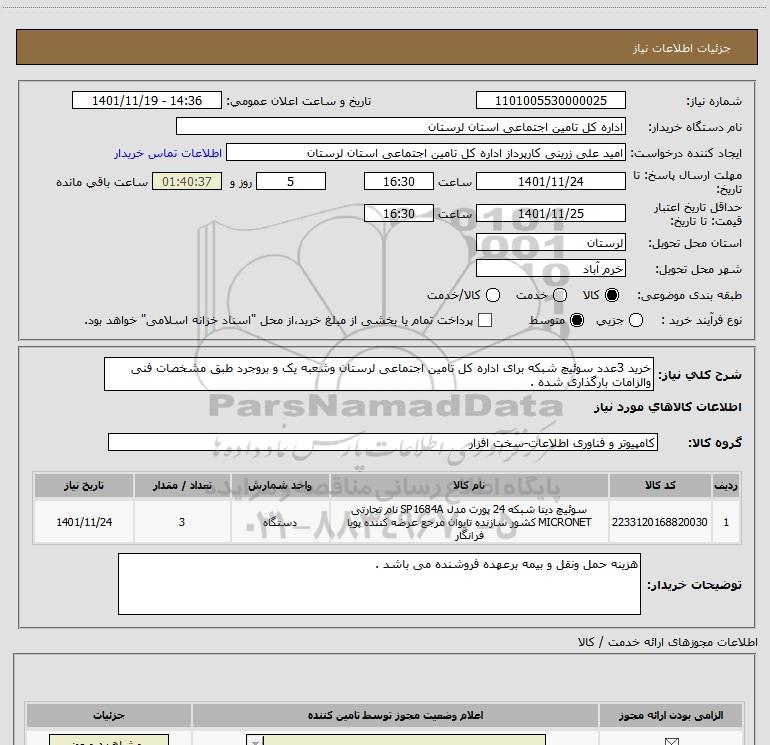Viewport: 770px width, 745px height.
Task: Click the اطلاعات کالاهای مورد نیاز heading
Action: (668, 407)
